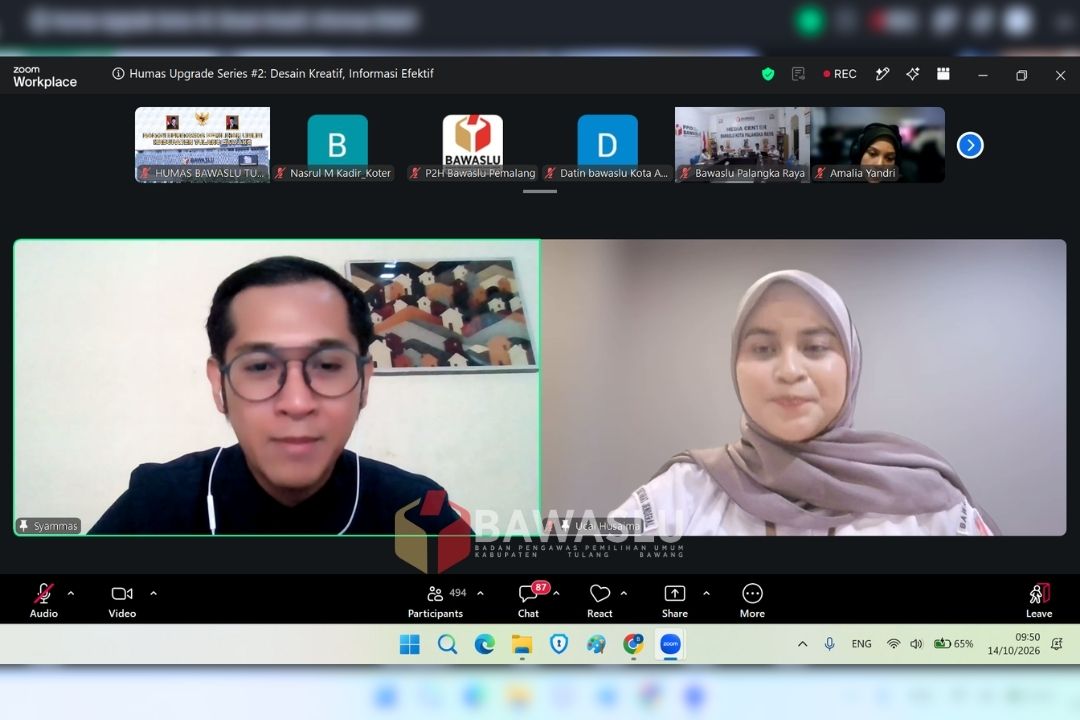Click the Syammas pinned video tile
The width and height of the screenshot is (1080, 720).
(x=277, y=387)
